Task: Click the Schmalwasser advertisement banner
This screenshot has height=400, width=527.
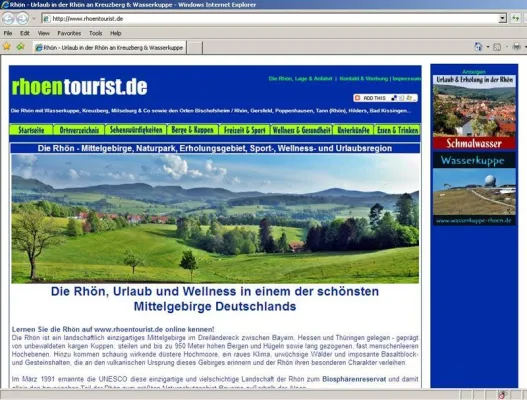Action: 474,112
